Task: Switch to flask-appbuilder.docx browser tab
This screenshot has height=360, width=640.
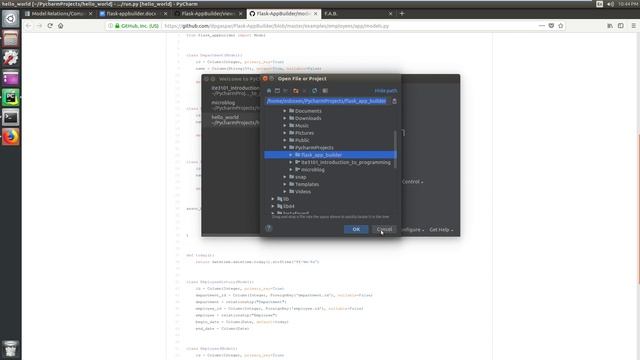Action: coord(133,13)
